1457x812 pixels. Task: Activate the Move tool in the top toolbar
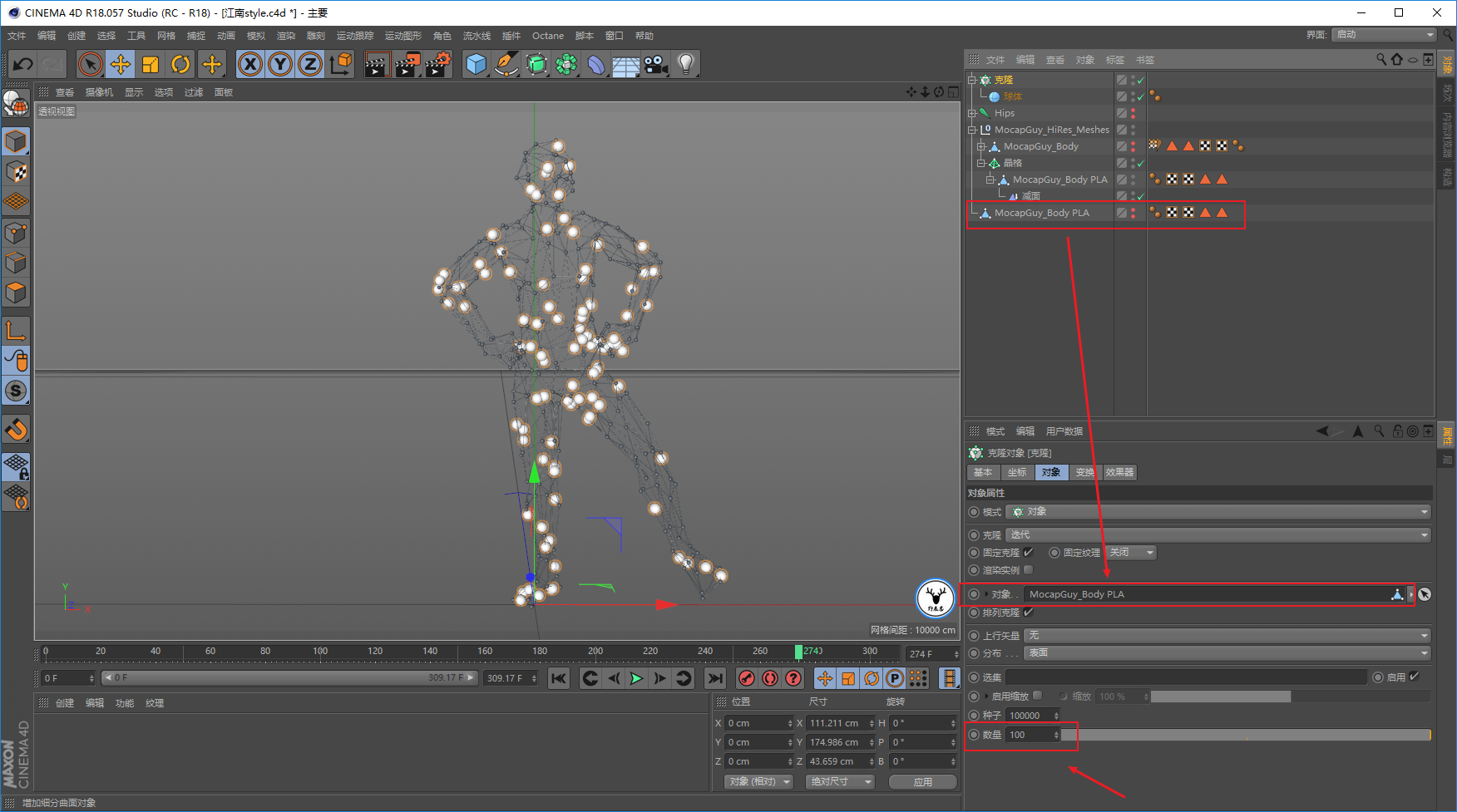pos(121,64)
